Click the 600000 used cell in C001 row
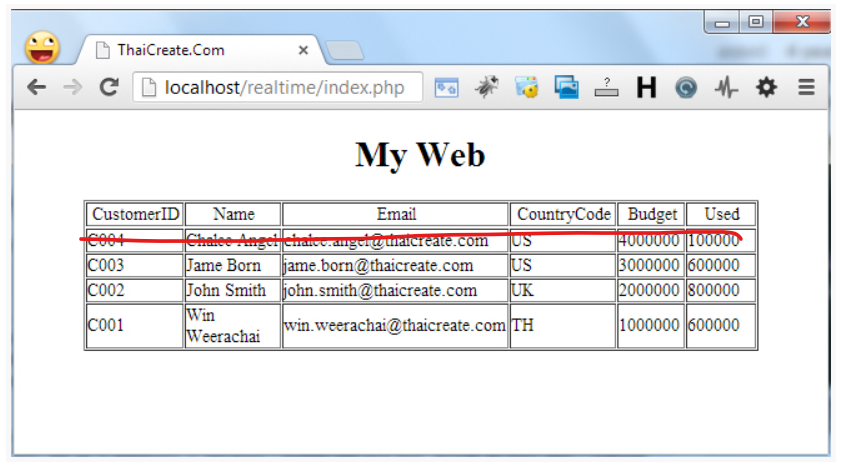This screenshot has height=471, width=852. (721, 325)
